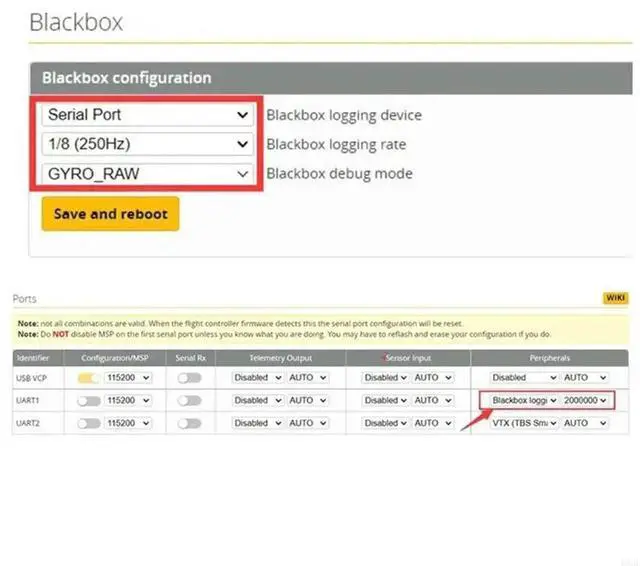Enable Serial Rx on UART1
Screen dimensions: 640x566
[x=189, y=400]
